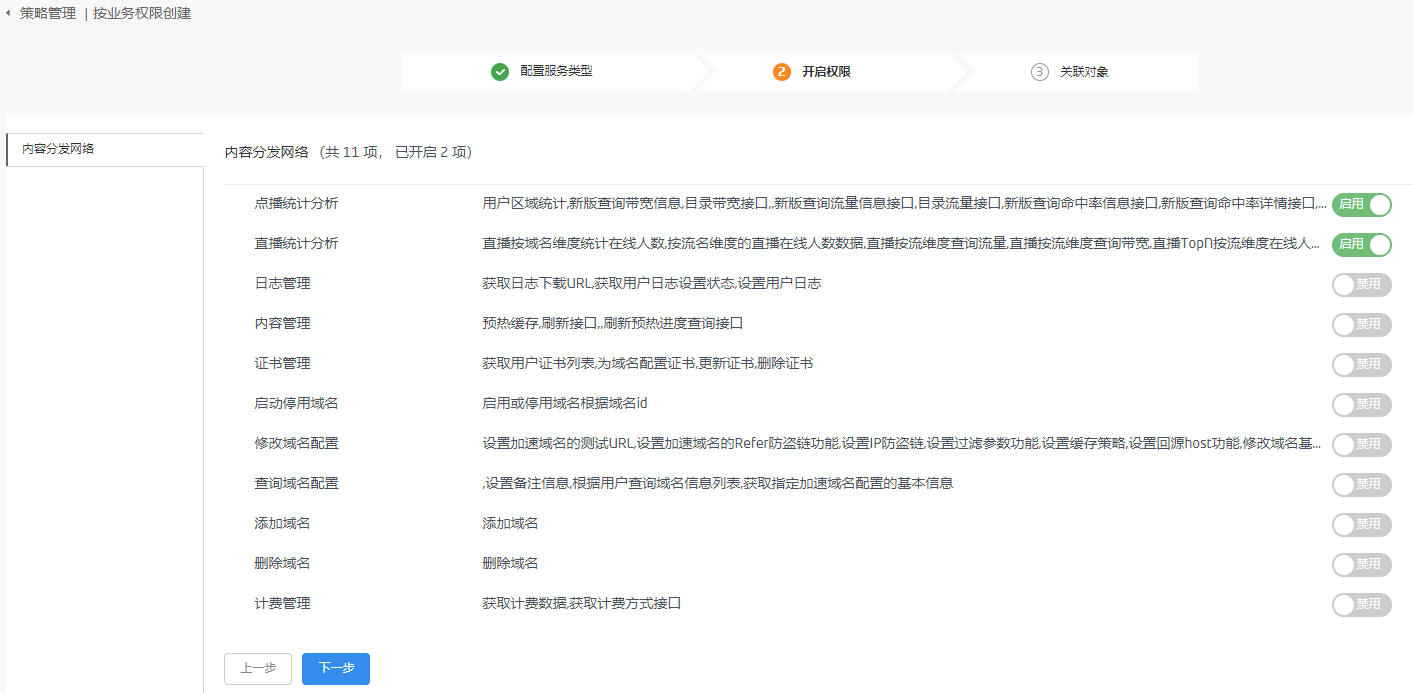Click the 上一步 button
This screenshot has width=1413, height=693.
pyautogui.click(x=258, y=669)
